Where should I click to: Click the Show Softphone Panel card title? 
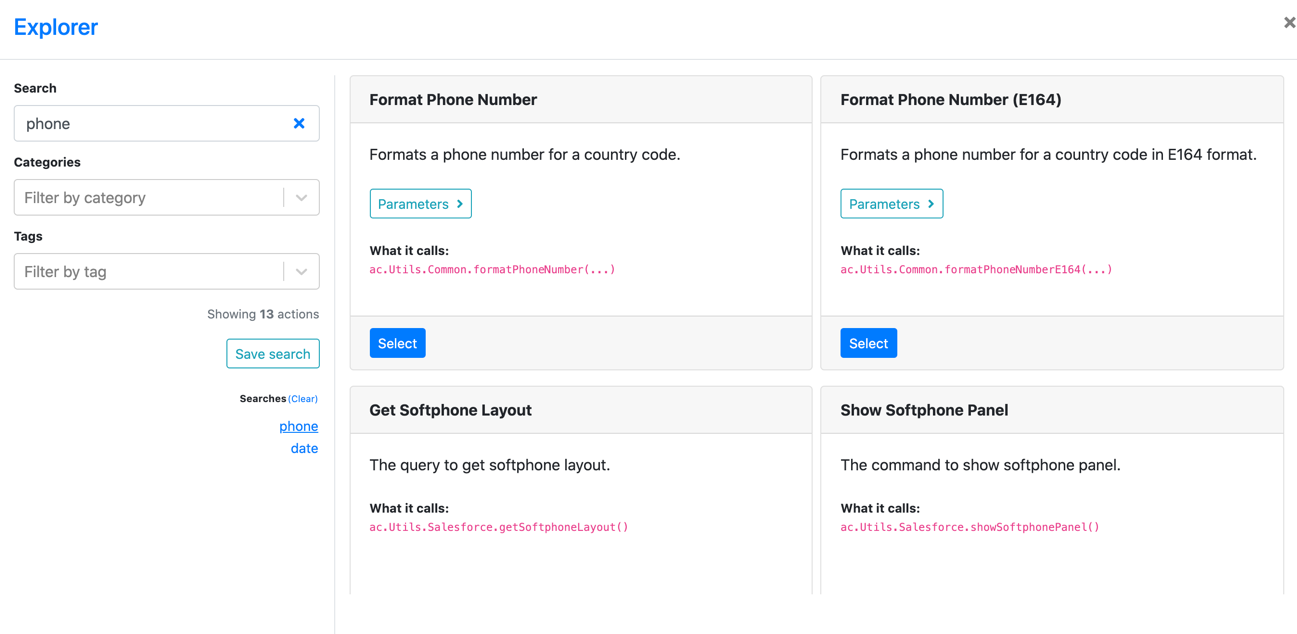pyautogui.click(x=924, y=410)
